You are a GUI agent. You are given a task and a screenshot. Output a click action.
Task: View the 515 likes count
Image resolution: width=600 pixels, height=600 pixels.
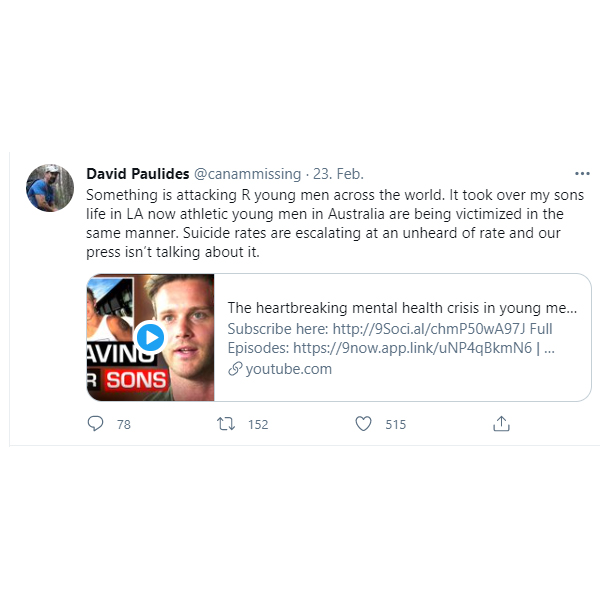tap(396, 424)
